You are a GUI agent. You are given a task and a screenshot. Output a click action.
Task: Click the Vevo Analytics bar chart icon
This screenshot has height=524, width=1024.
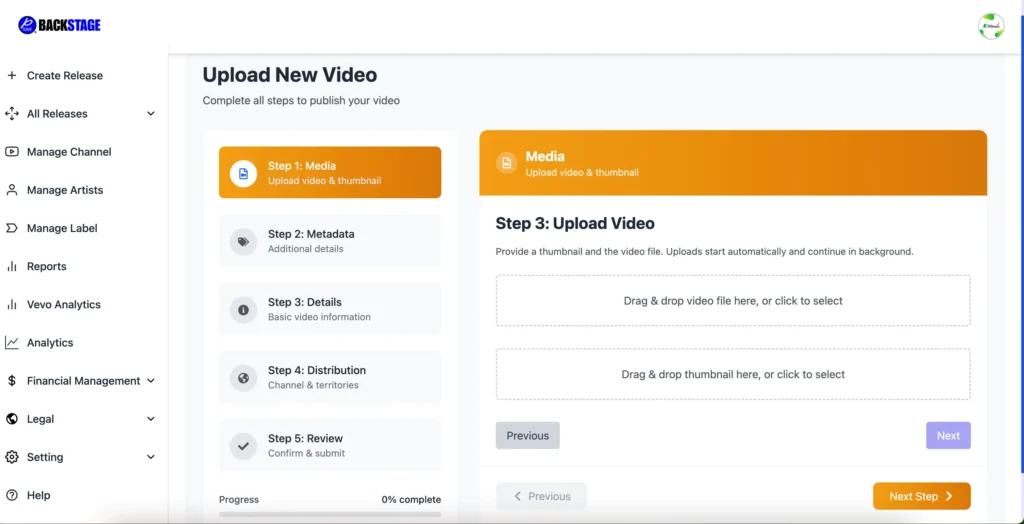12,305
